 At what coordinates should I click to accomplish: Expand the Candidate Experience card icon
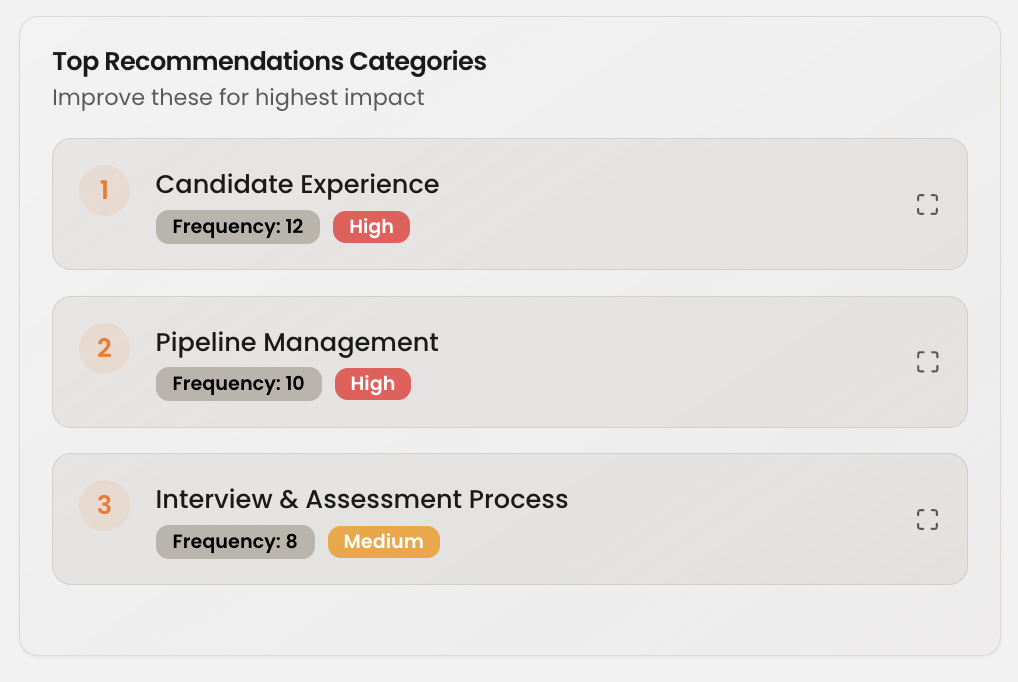pyautogui.click(x=927, y=204)
